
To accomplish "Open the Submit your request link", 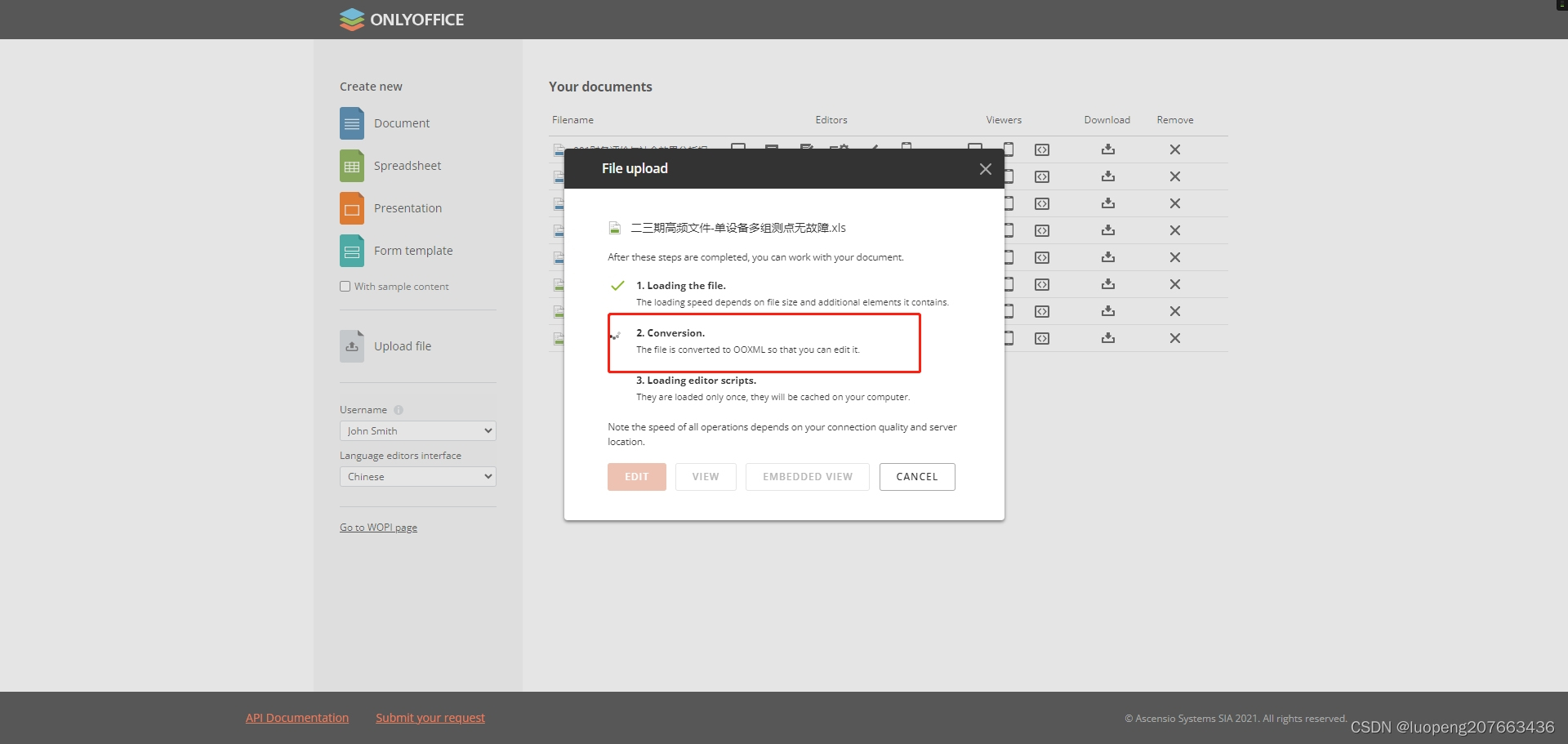I will (x=430, y=718).
